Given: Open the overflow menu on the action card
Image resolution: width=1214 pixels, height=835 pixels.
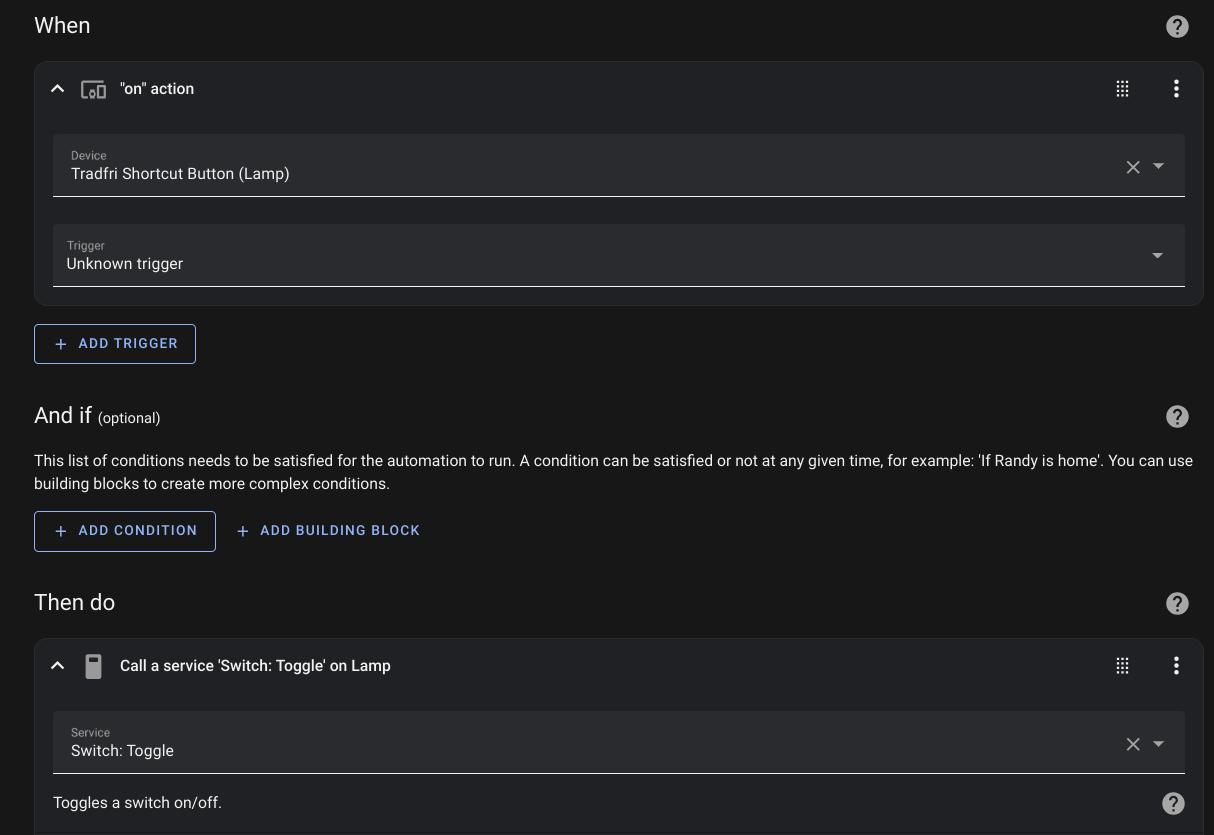Looking at the screenshot, I should tap(1176, 665).
